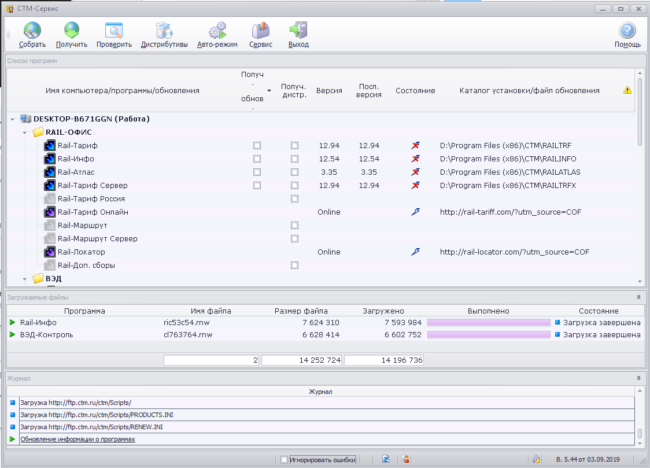
Task: Tick the update checkbox for Rail-Тариф
Action: pyautogui.click(x=257, y=146)
